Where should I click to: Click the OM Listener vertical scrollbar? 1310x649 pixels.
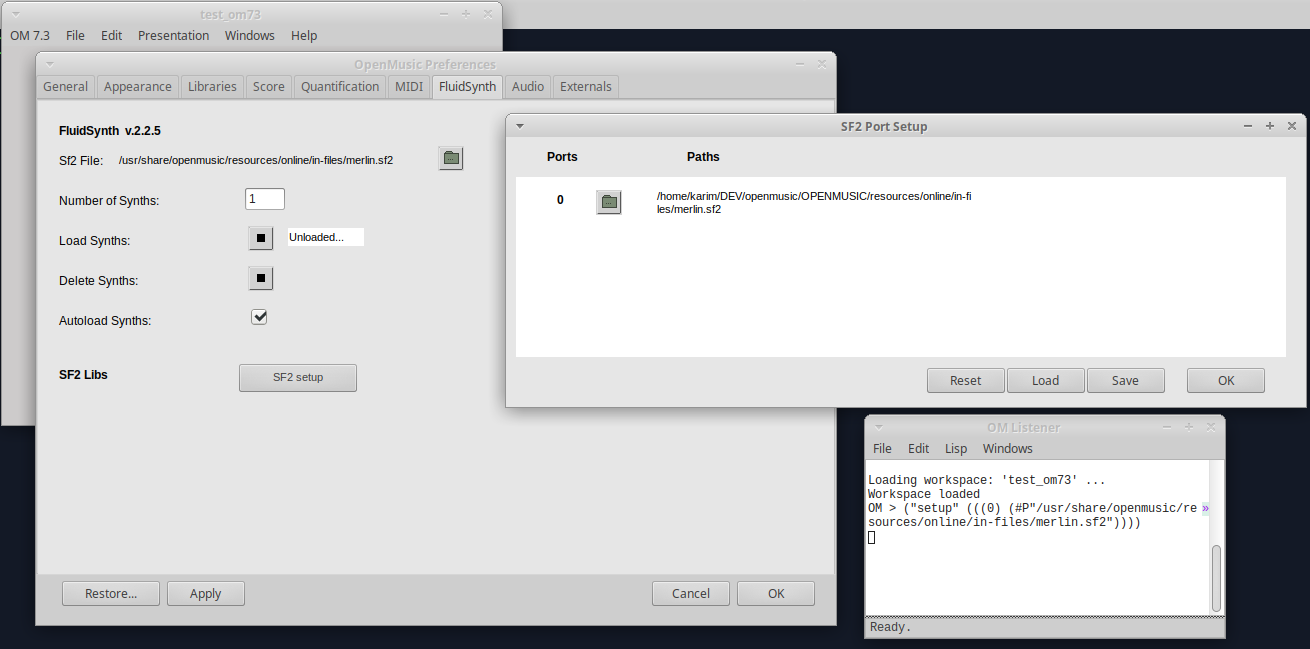pyautogui.click(x=1216, y=578)
